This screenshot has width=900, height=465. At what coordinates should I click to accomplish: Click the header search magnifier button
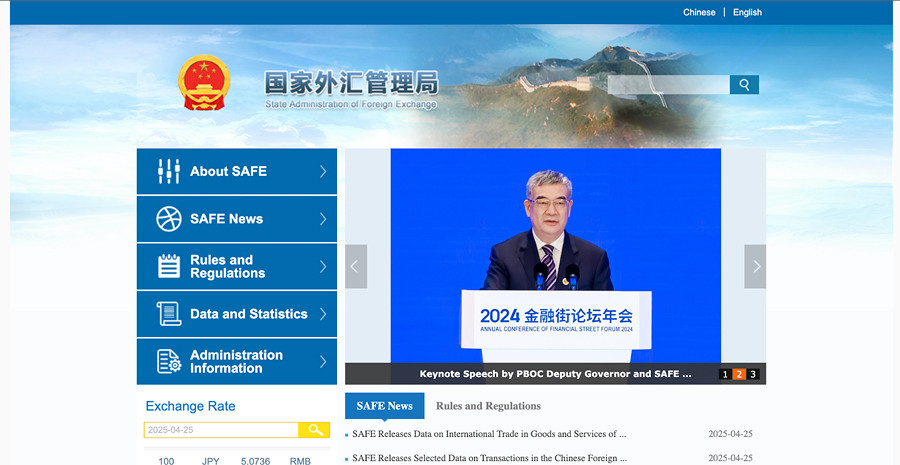744,84
